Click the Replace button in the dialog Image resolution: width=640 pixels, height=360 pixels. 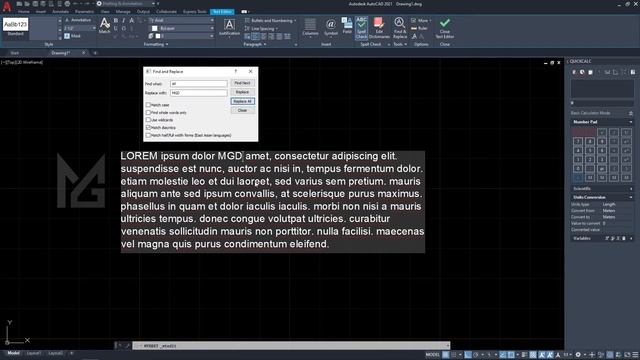pyautogui.click(x=242, y=92)
